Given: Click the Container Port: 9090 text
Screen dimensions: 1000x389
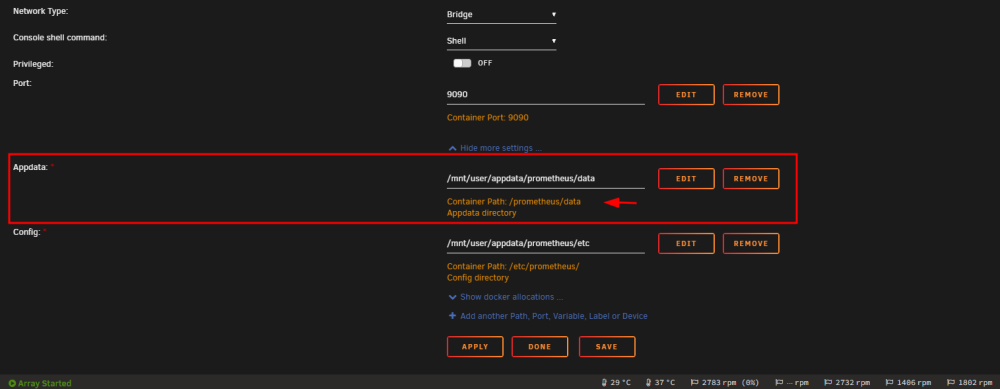Looking at the screenshot, I should [488, 118].
